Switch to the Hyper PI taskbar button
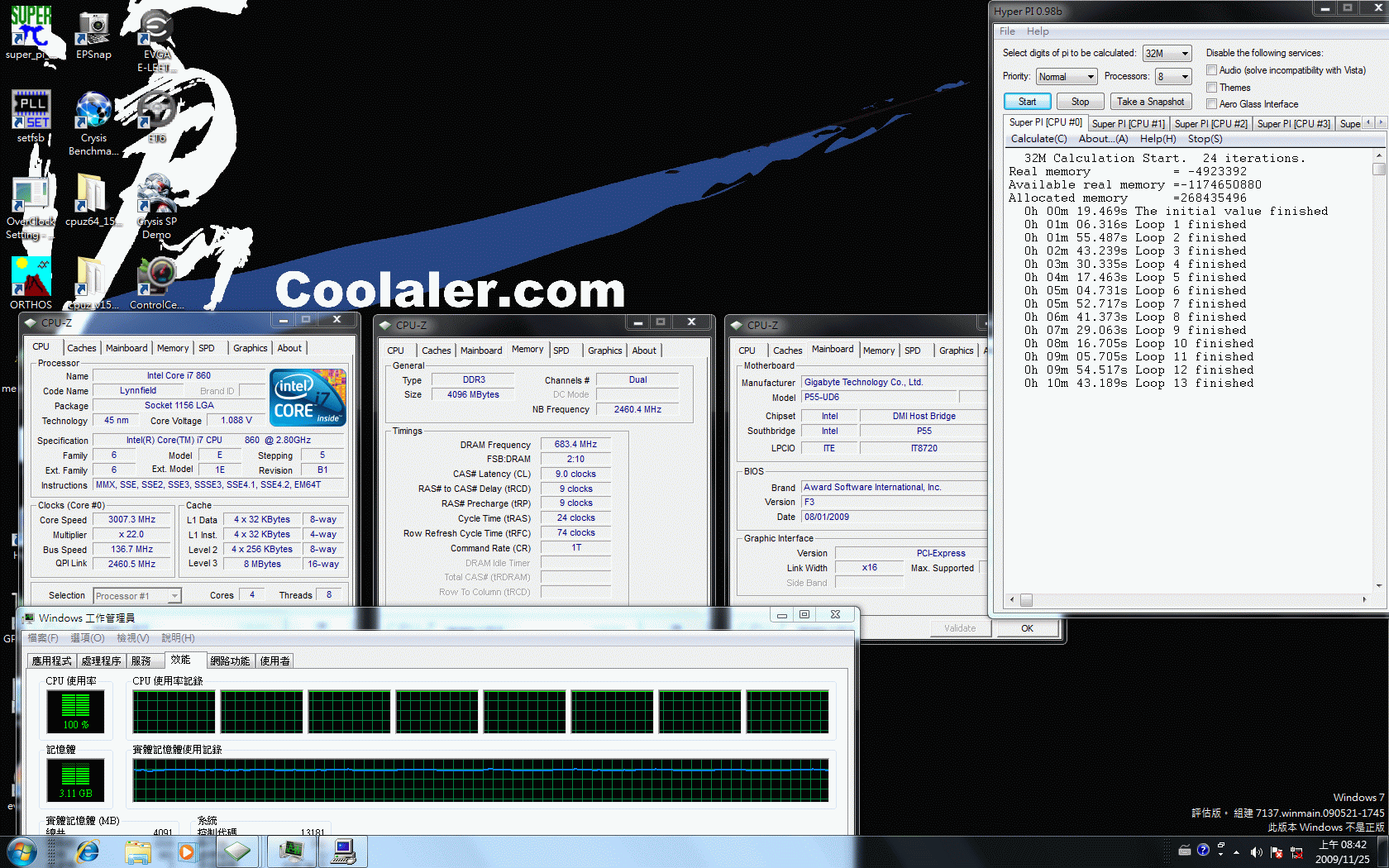 click(x=343, y=851)
